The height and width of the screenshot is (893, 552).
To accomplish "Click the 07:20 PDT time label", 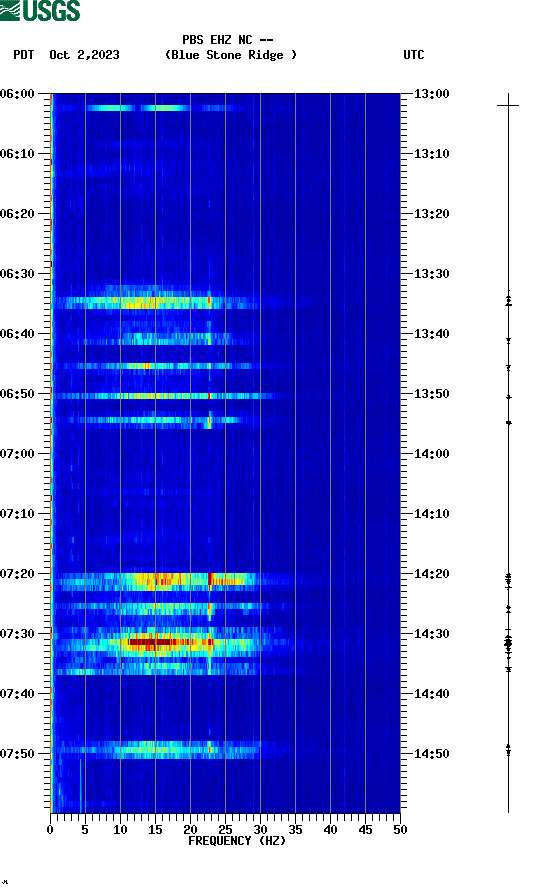I will point(17,574).
